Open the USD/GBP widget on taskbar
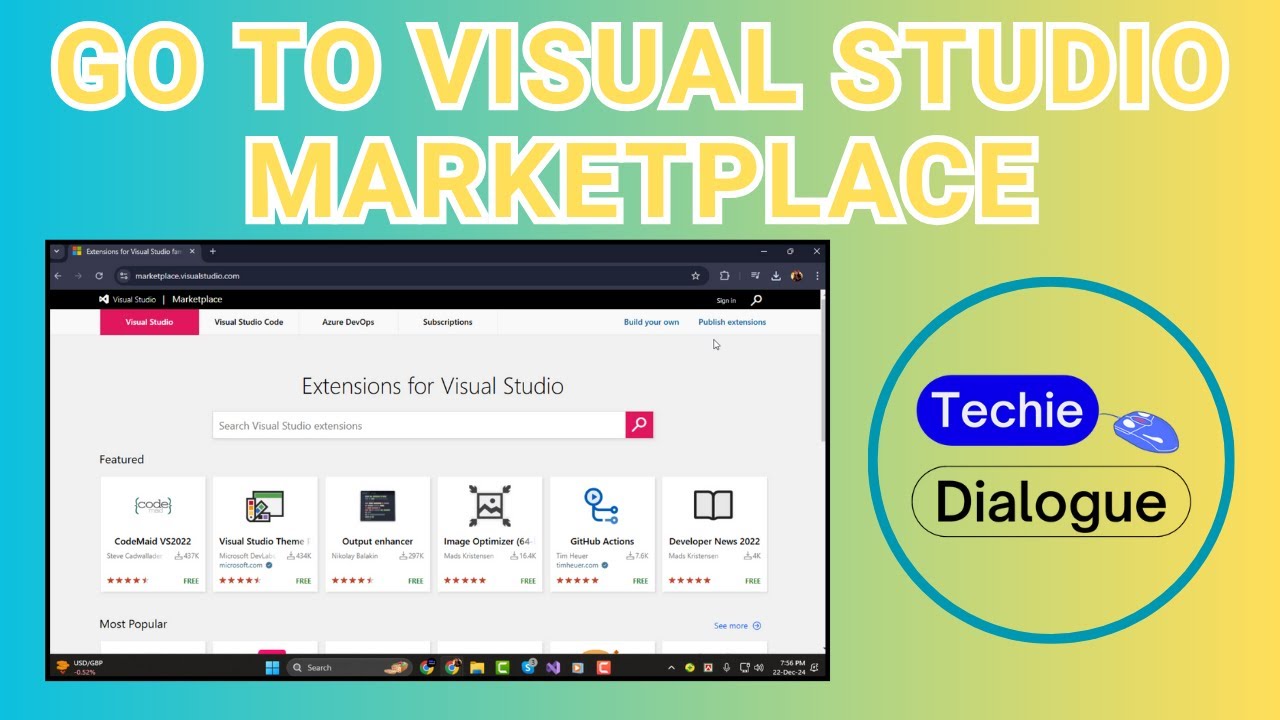1280x720 pixels. (x=79, y=667)
